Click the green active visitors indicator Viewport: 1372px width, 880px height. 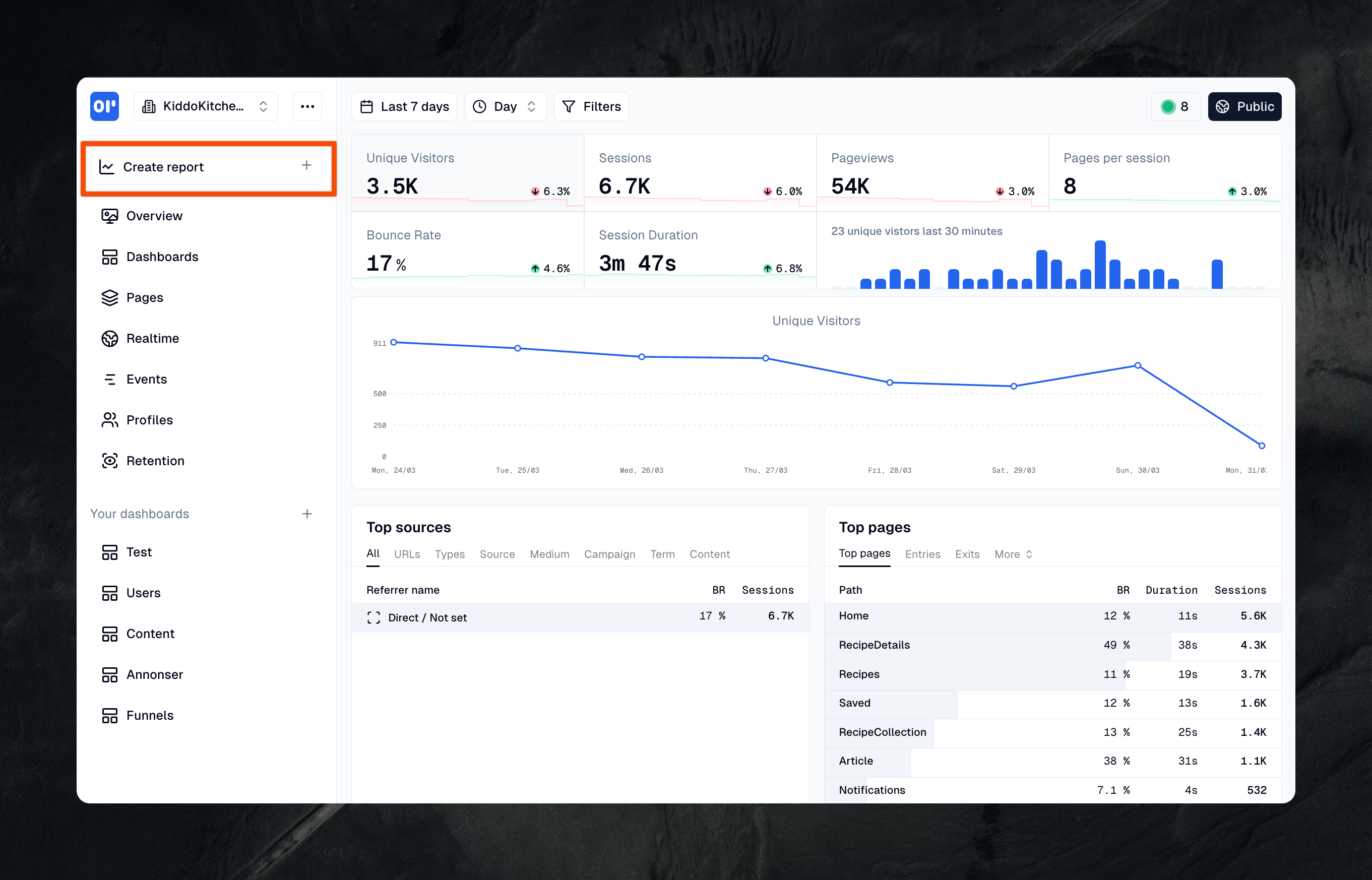1167,106
